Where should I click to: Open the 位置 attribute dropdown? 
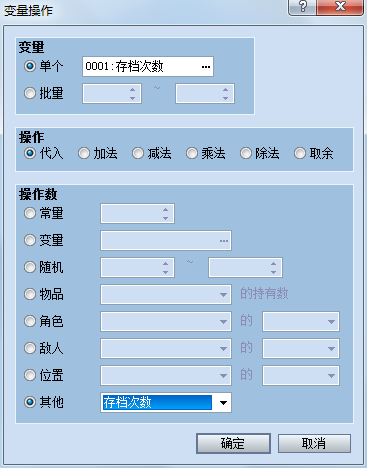(x=301, y=376)
